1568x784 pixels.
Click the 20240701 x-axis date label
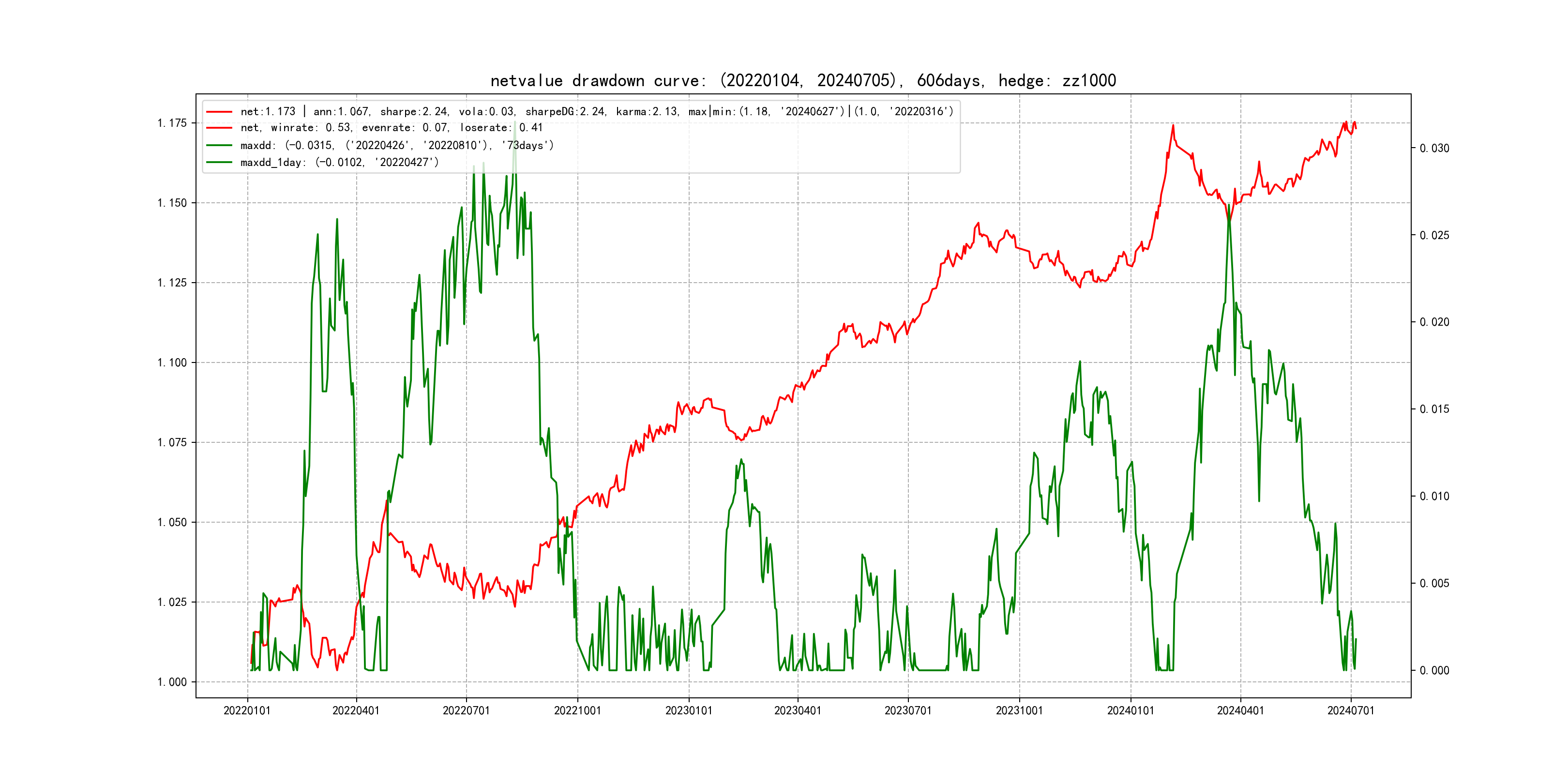click(x=1351, y=711)
